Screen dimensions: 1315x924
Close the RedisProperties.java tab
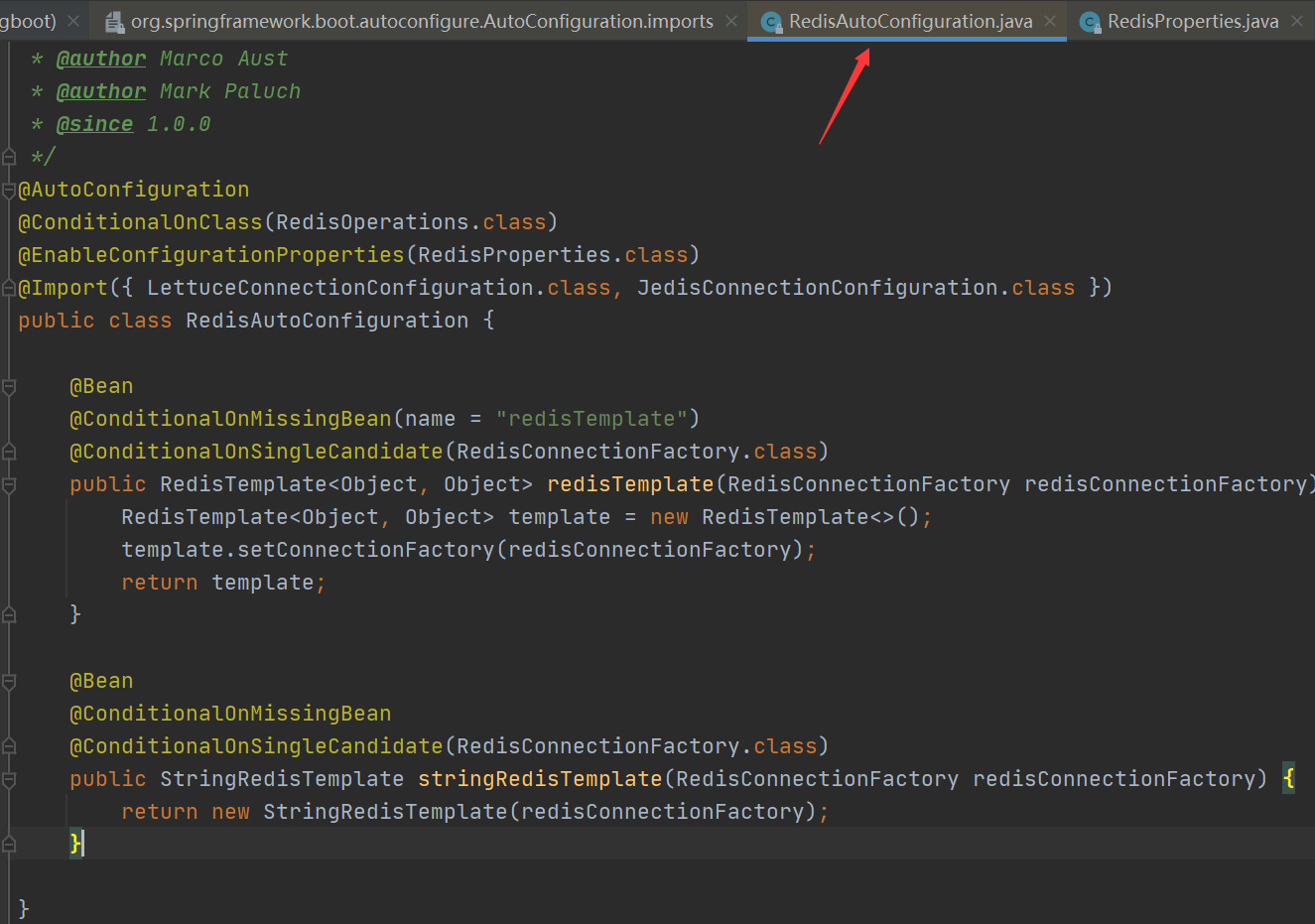(1296, 21)
